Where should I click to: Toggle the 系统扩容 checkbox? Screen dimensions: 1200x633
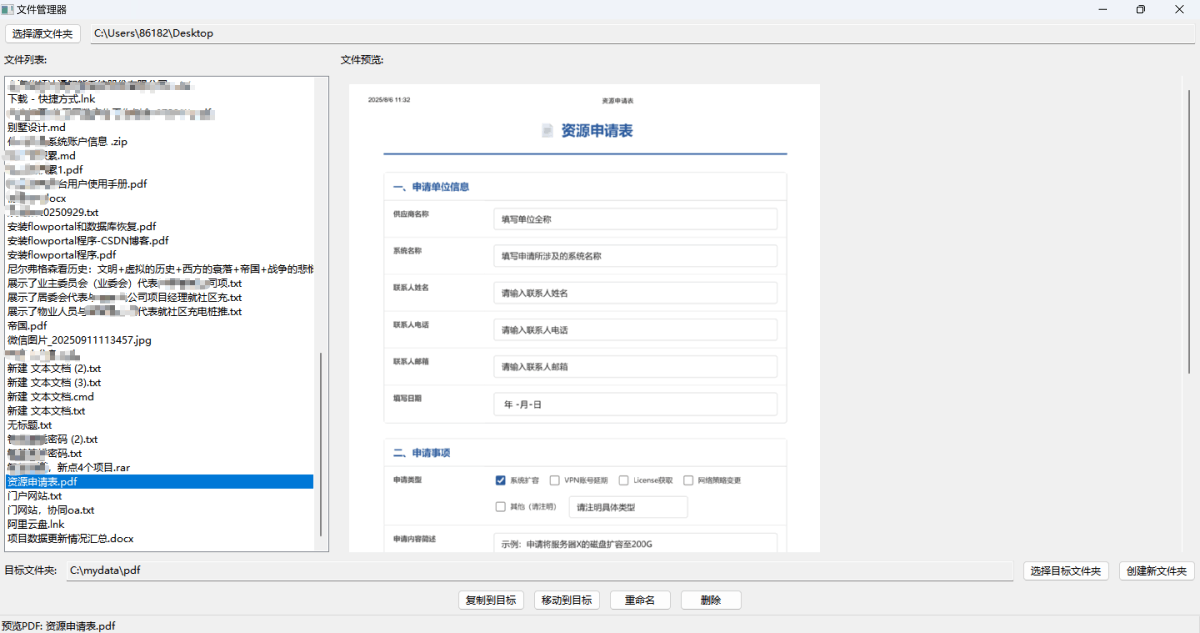click(501, 480)
